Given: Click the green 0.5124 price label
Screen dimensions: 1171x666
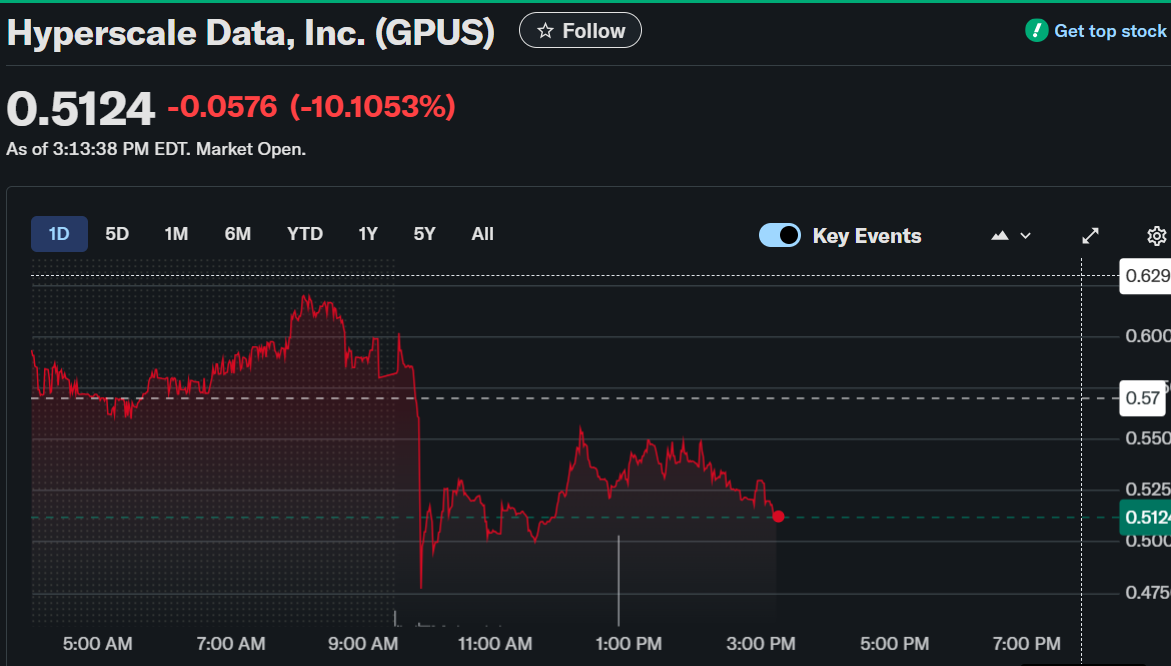Looking at the screenshot, I should click(x=1145, y=517).
